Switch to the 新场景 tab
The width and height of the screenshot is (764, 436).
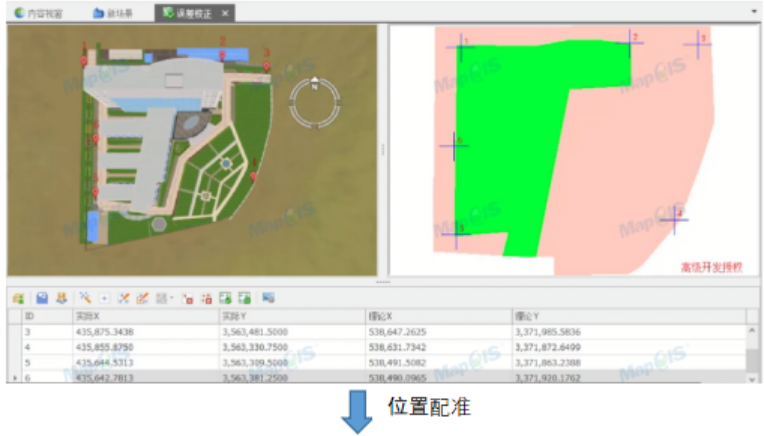click(x=113, y=13)
